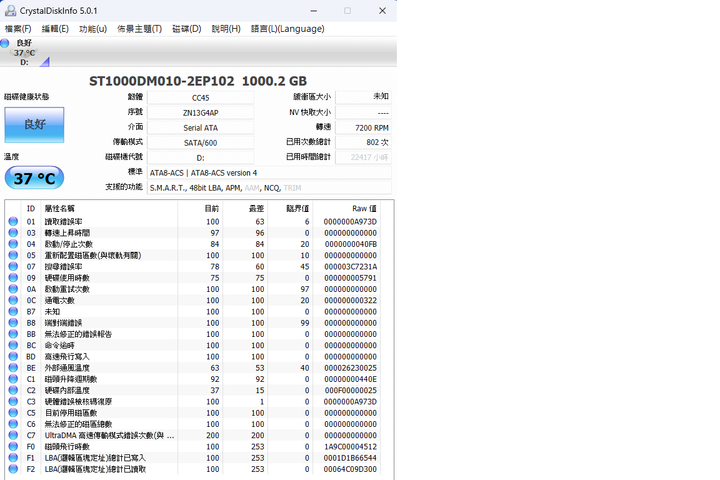Screen dimensions: 720x480
Task: Click the status orb for attribute C7
Action: click(13, 435)
